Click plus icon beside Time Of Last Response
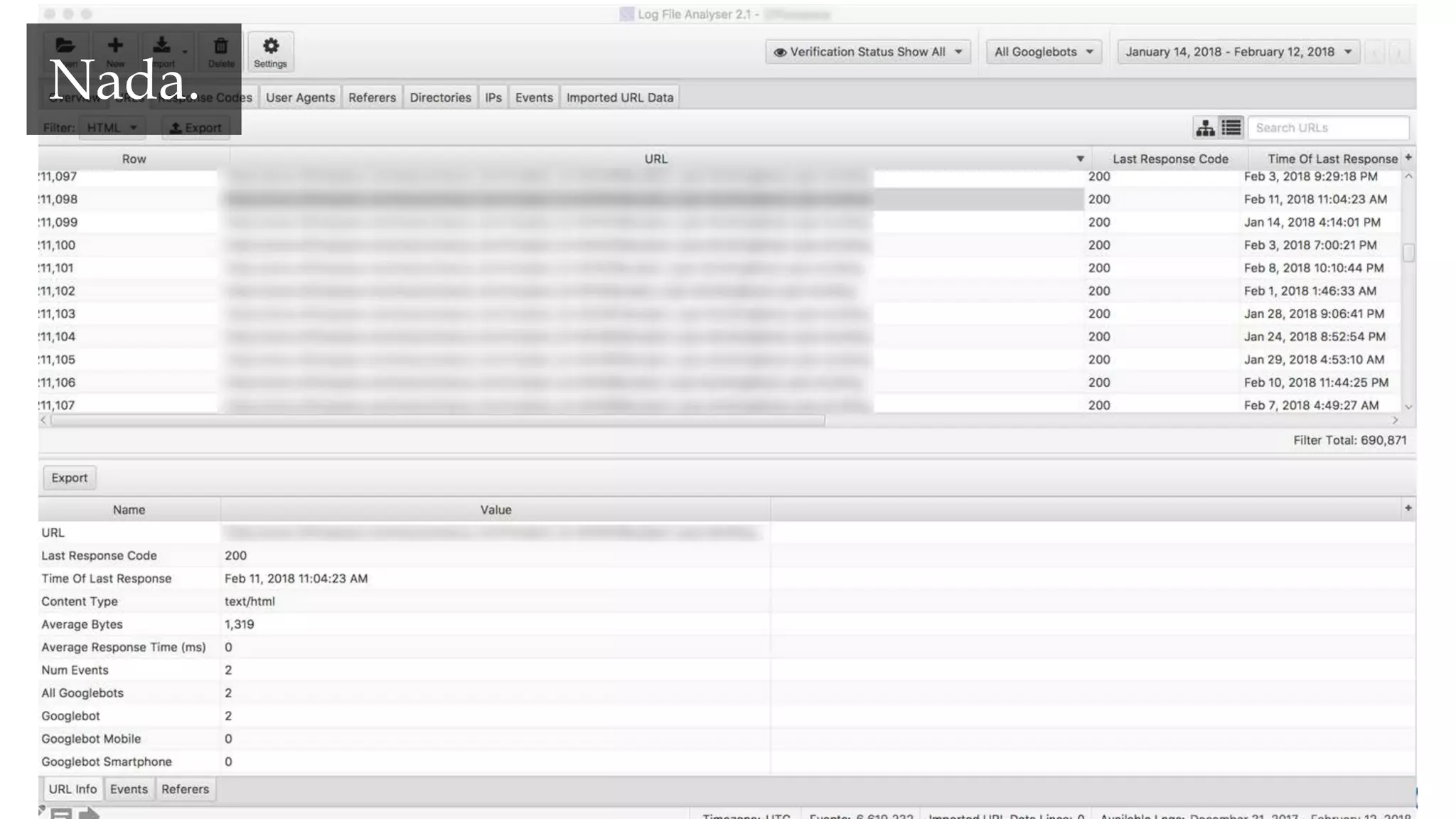The image size is (1456, 819). click(1408, 158)
